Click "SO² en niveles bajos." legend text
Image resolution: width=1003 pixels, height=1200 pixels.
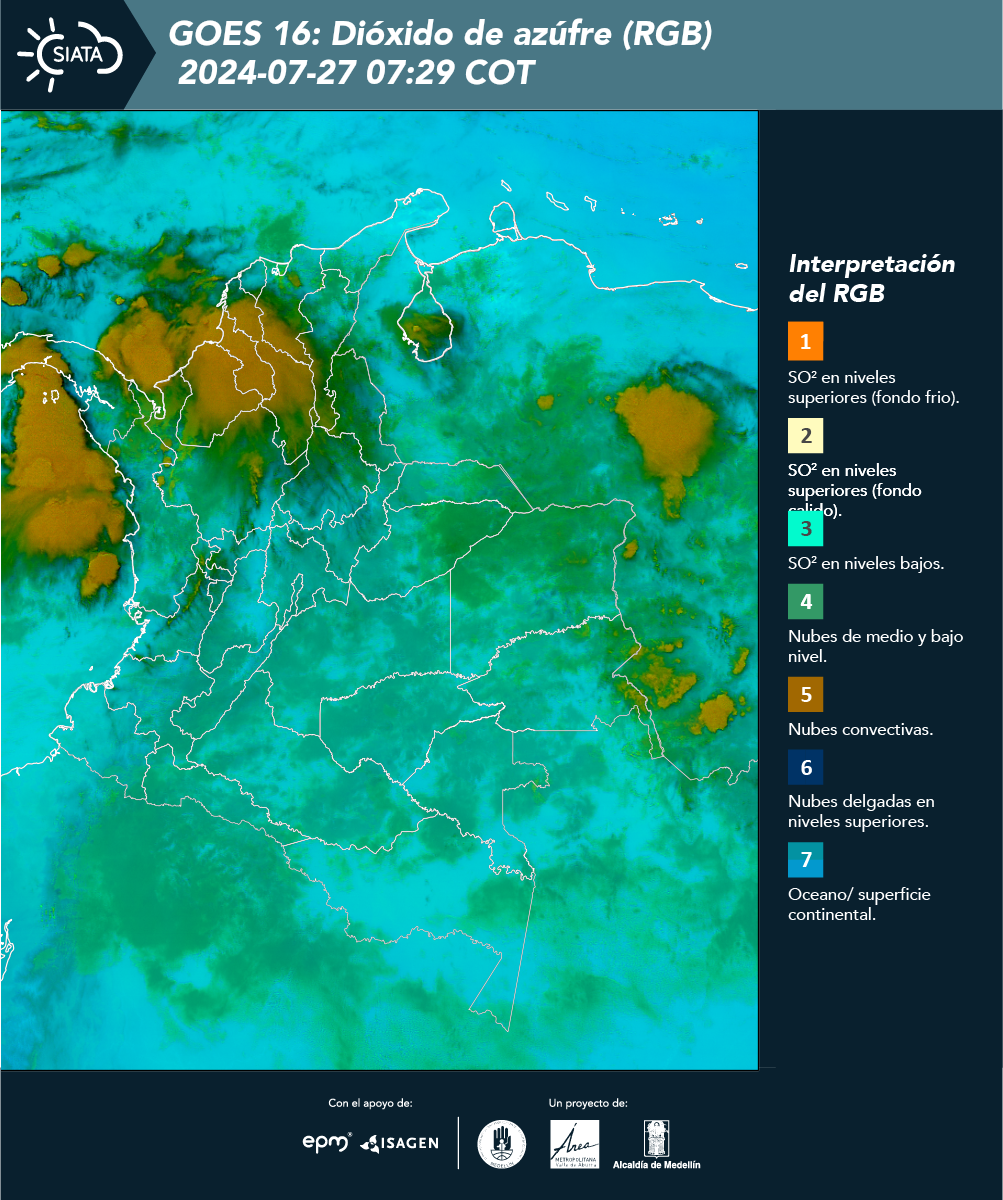[x=866, y=563]
